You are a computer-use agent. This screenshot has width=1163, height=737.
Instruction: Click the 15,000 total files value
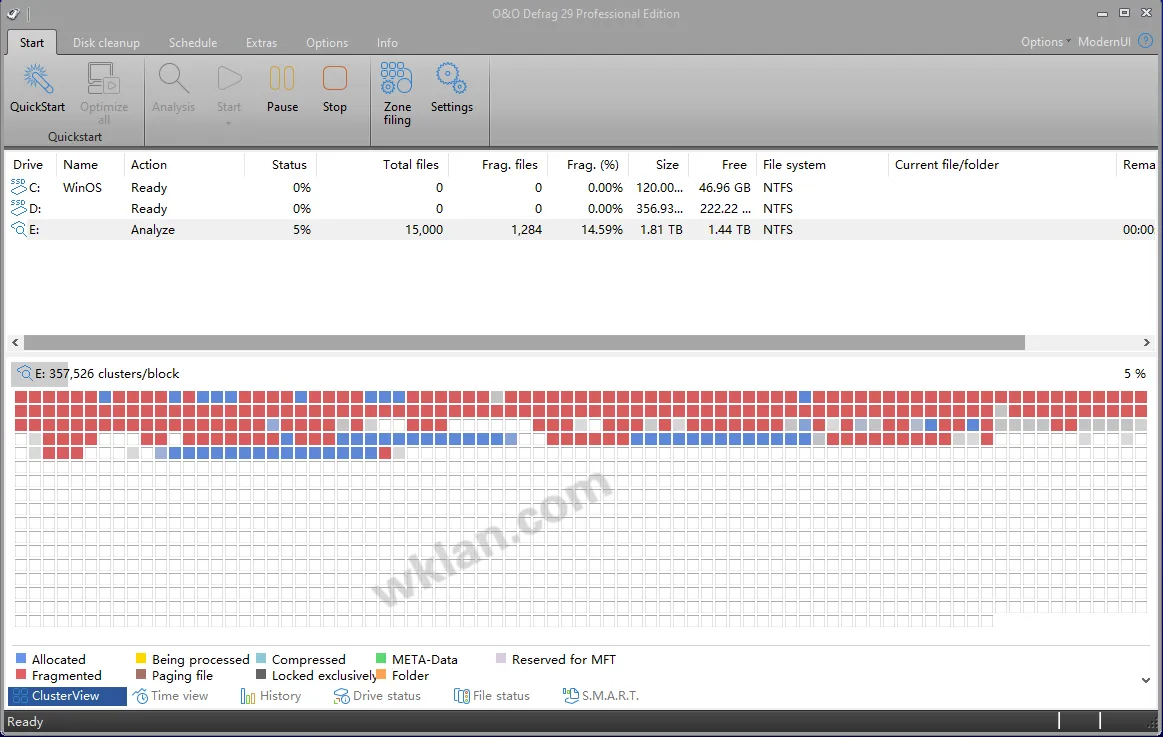(x=424, y=230)
